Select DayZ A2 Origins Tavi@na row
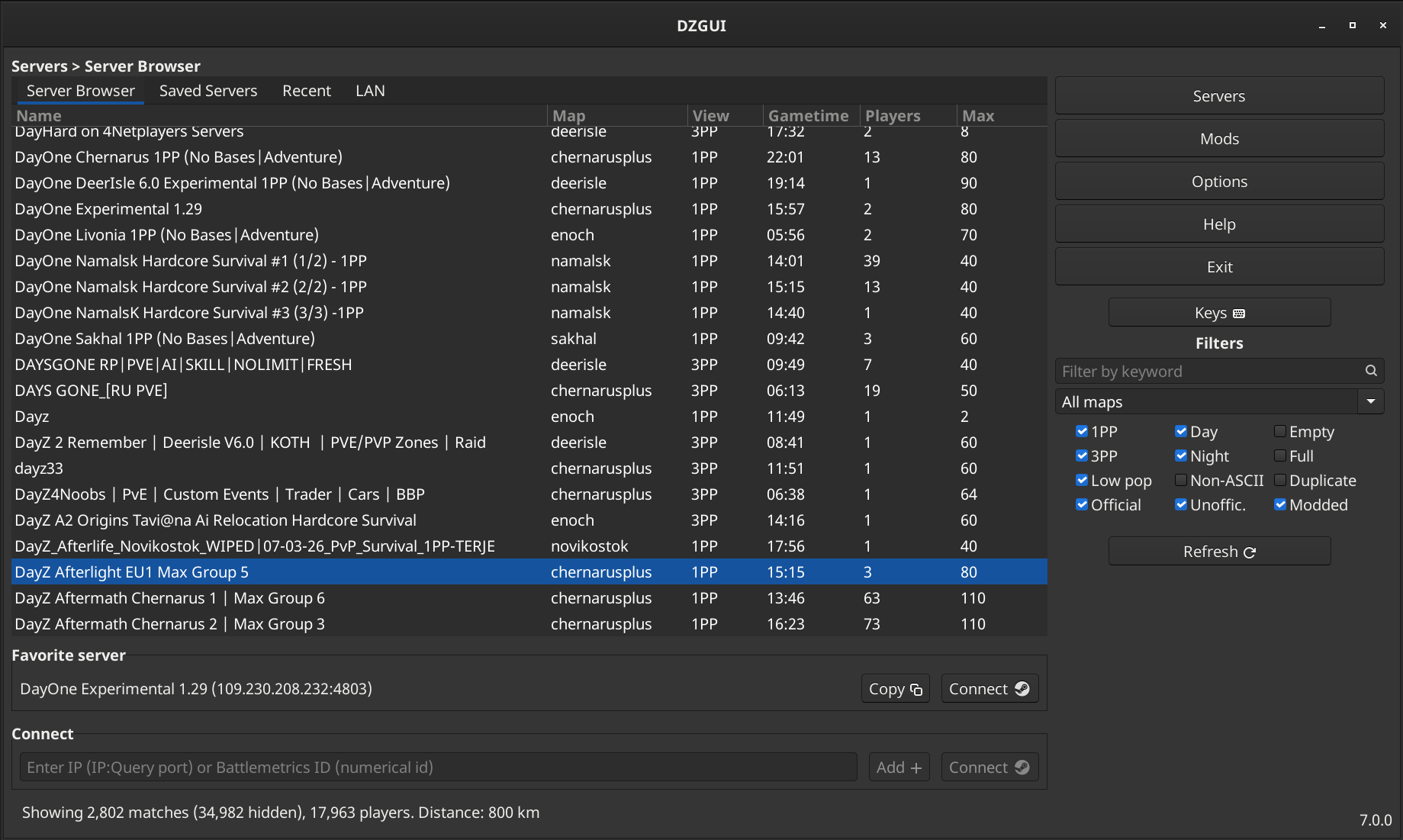The image size is (1403, 840). 529,520
